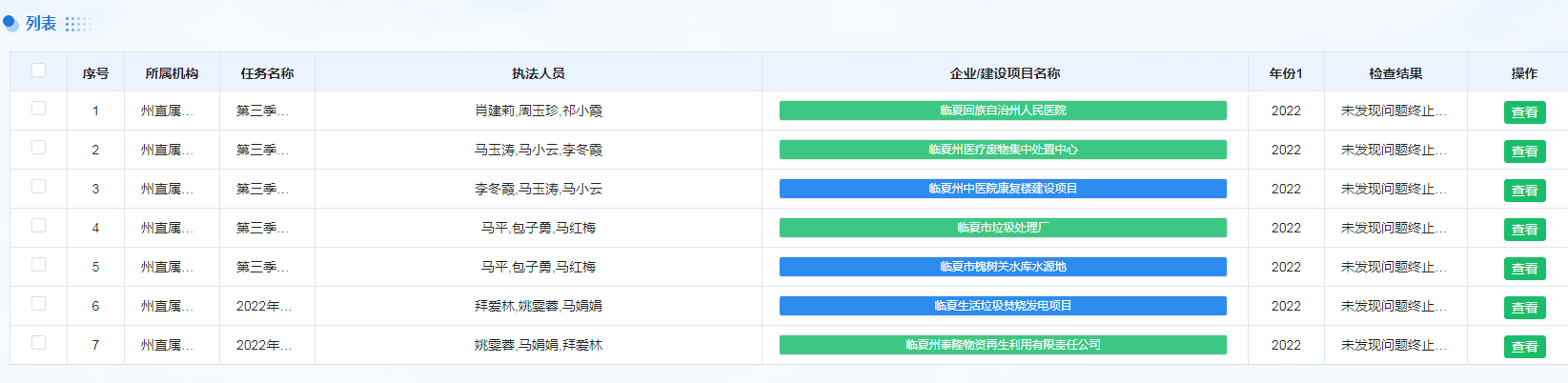The height and width of the screenshot is (383, 1568).
Task: Click the 检查结果 column header
Action: click(x=1395, y=73)
